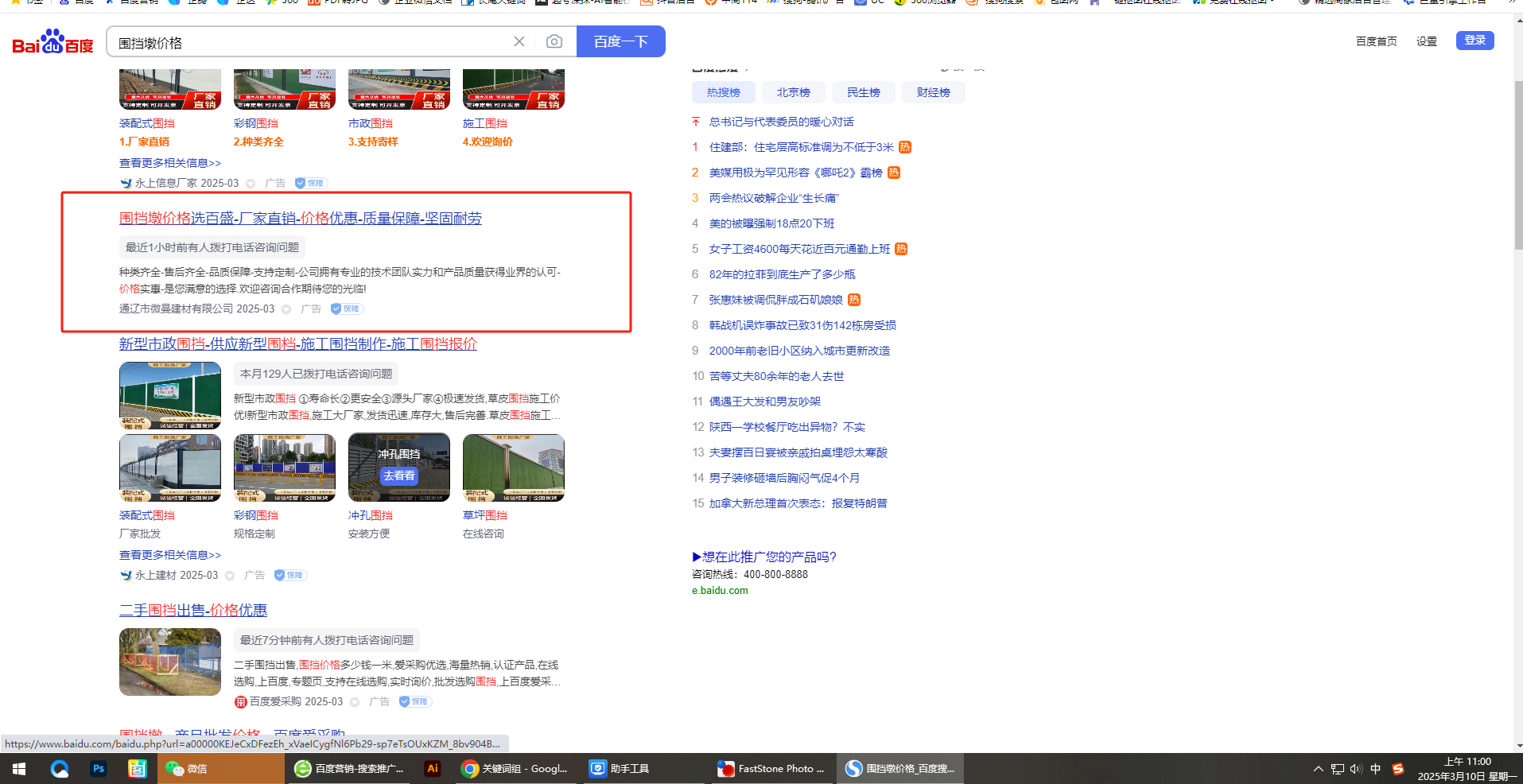Click the page vertical scrollbar
The height and width of the screenshot is (784, 1523).
pos(1519,167)
